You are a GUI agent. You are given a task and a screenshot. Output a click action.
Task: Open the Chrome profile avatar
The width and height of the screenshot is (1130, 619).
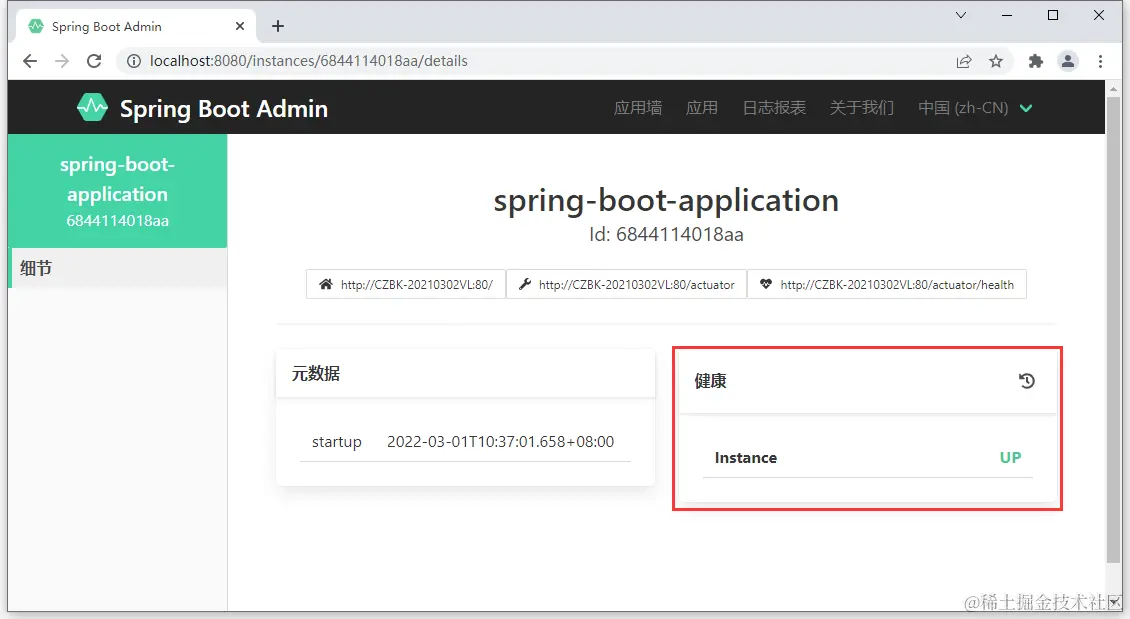pos(1068,61)
